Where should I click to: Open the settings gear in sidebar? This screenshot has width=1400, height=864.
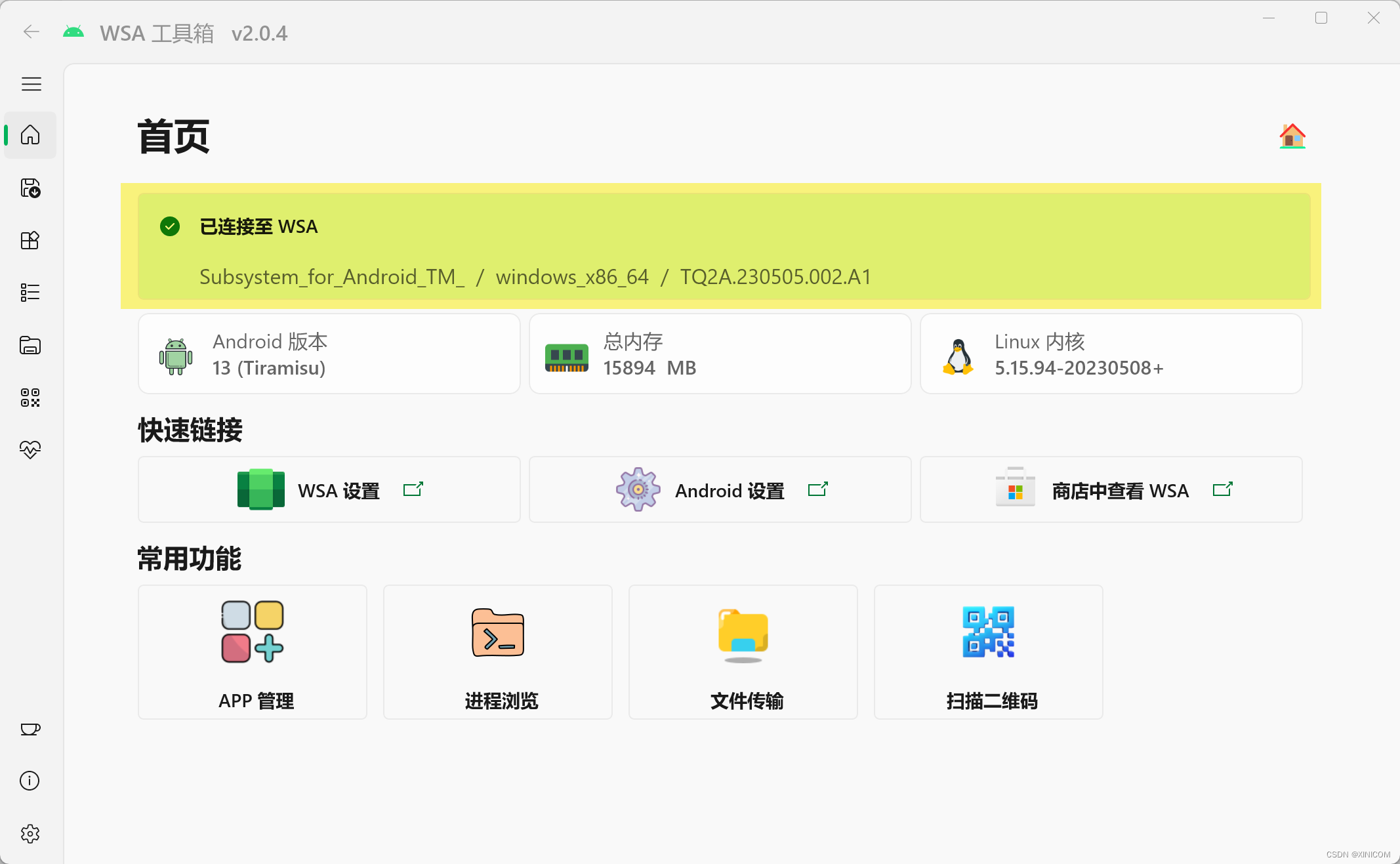pos(30,834)
